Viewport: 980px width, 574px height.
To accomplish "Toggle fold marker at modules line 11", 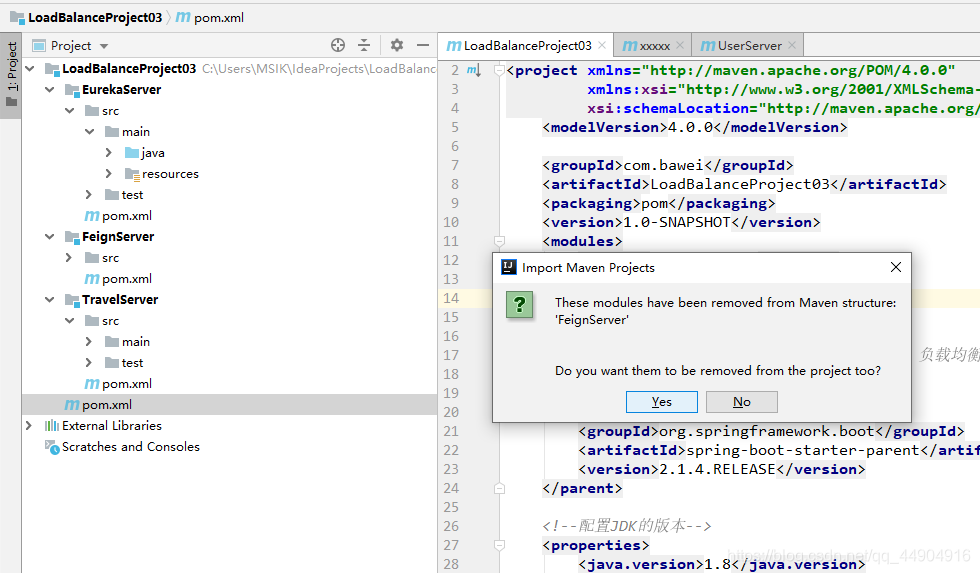I will tap(499, 241).
